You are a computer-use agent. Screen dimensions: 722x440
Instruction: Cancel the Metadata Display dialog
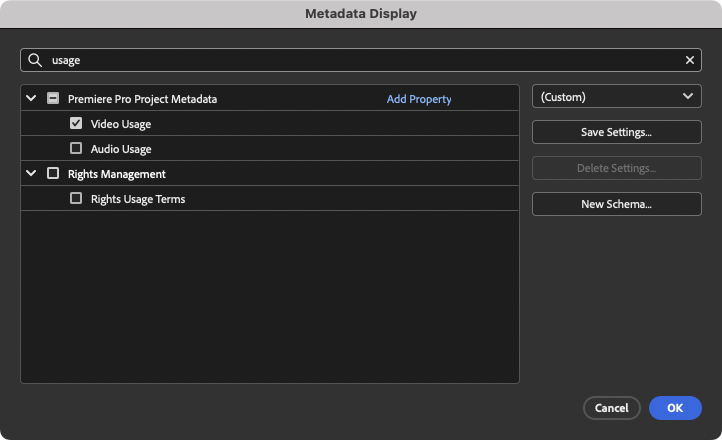coord(611,408)
